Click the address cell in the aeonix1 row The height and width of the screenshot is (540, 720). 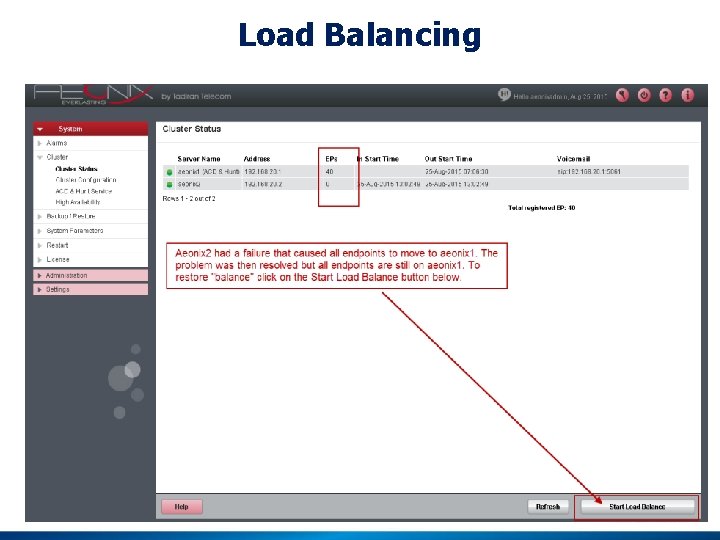[262, 172]
